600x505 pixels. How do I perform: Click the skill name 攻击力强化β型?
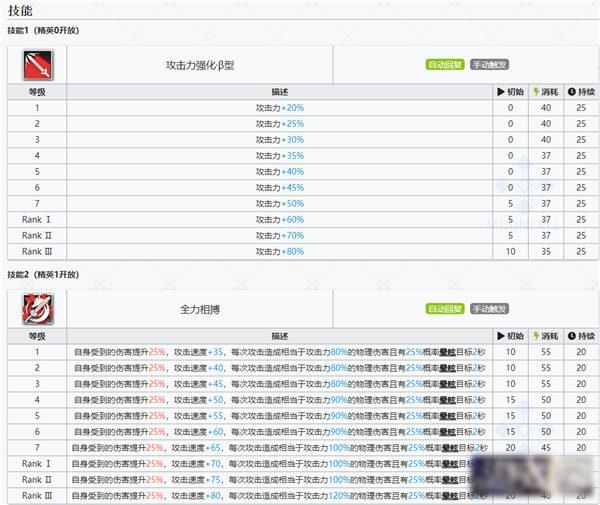coord(200,65)
